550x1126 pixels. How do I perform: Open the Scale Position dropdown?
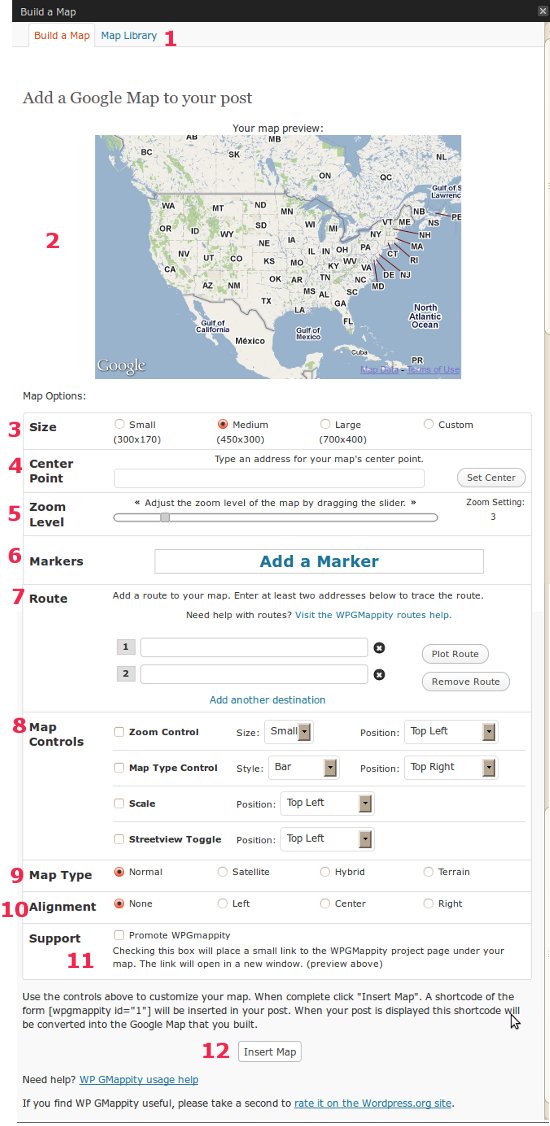click(327, 804)
